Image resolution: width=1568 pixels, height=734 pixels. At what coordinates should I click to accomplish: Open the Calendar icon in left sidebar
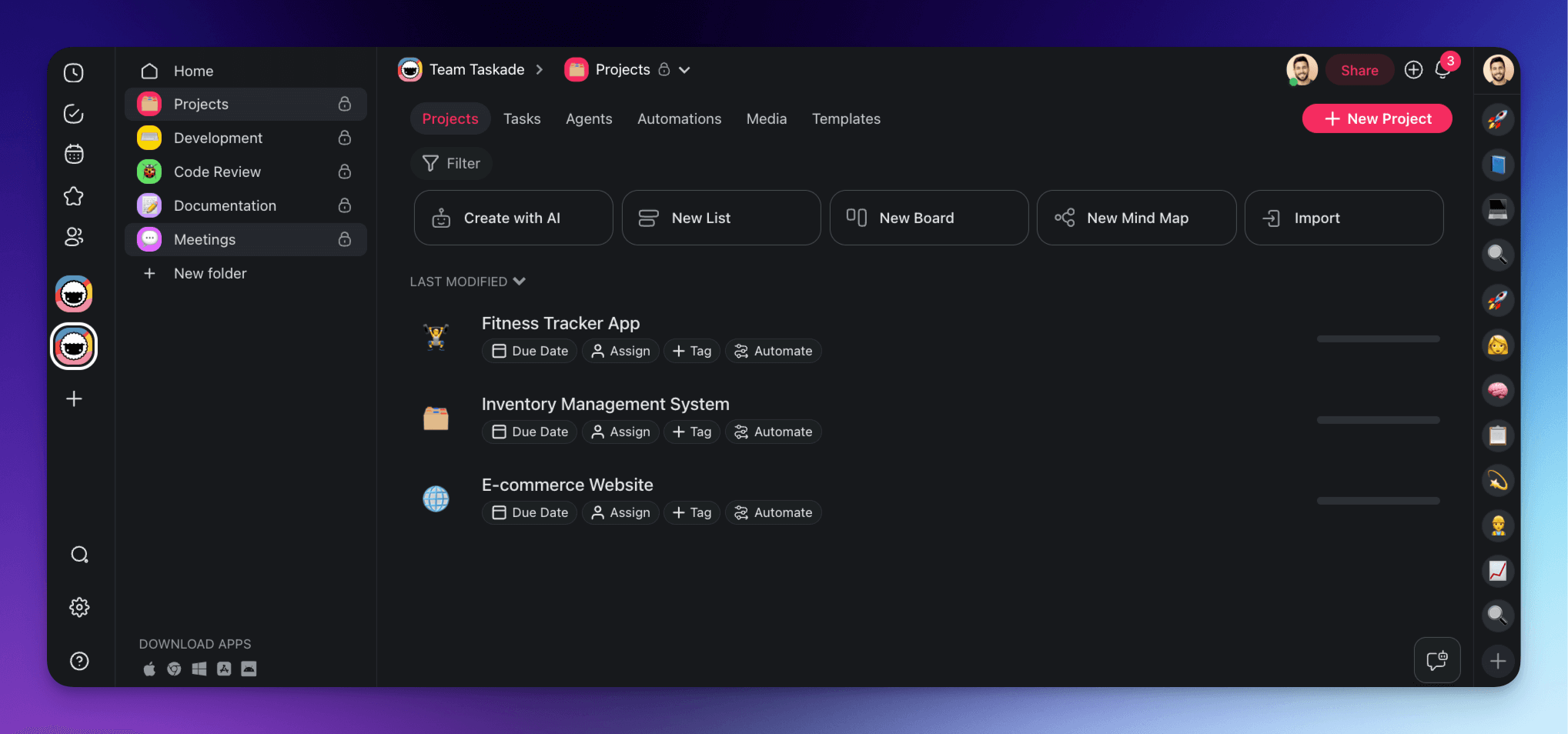74,154
